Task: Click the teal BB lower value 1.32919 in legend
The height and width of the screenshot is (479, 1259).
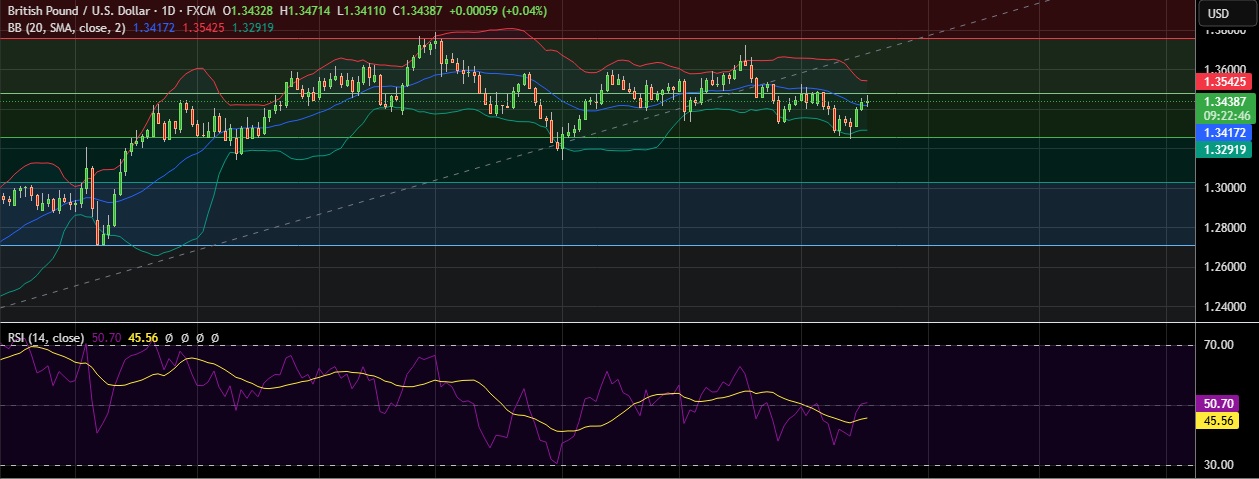Action: 253,27
